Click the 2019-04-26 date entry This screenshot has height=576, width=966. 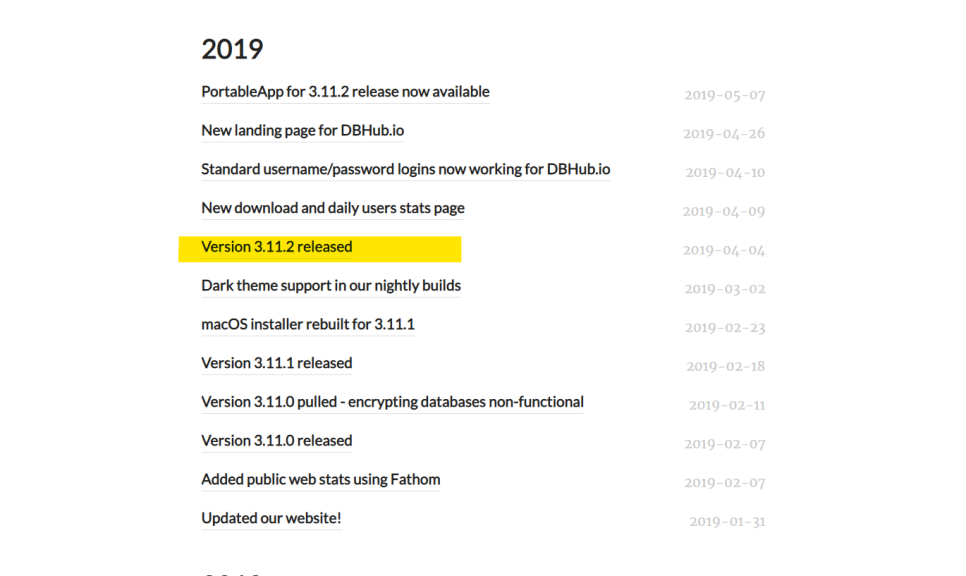pos(724,134)
